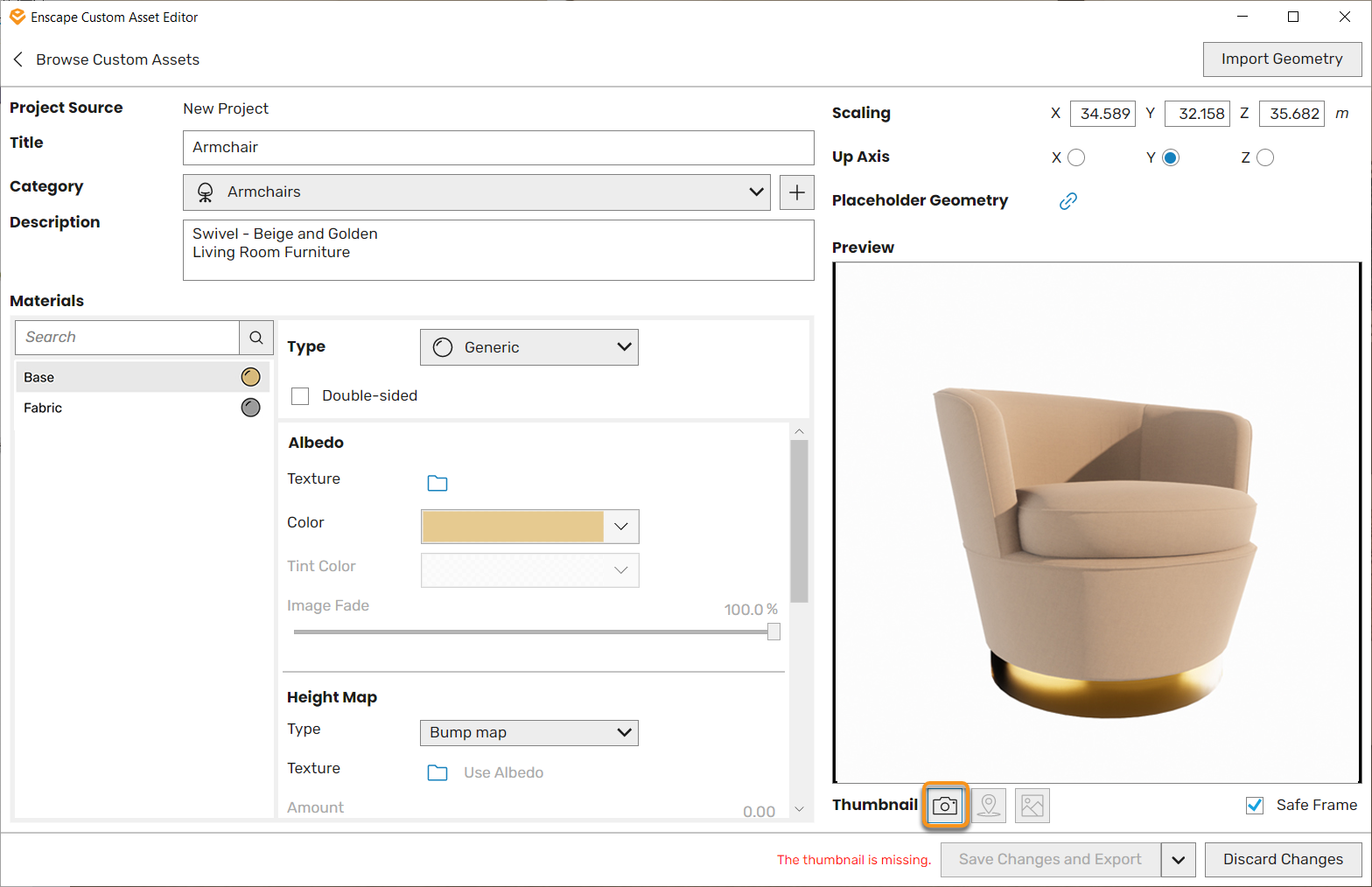Select Y as Up Axis
Screen dimensions: 1372x887
click(x=1171, y=157)
